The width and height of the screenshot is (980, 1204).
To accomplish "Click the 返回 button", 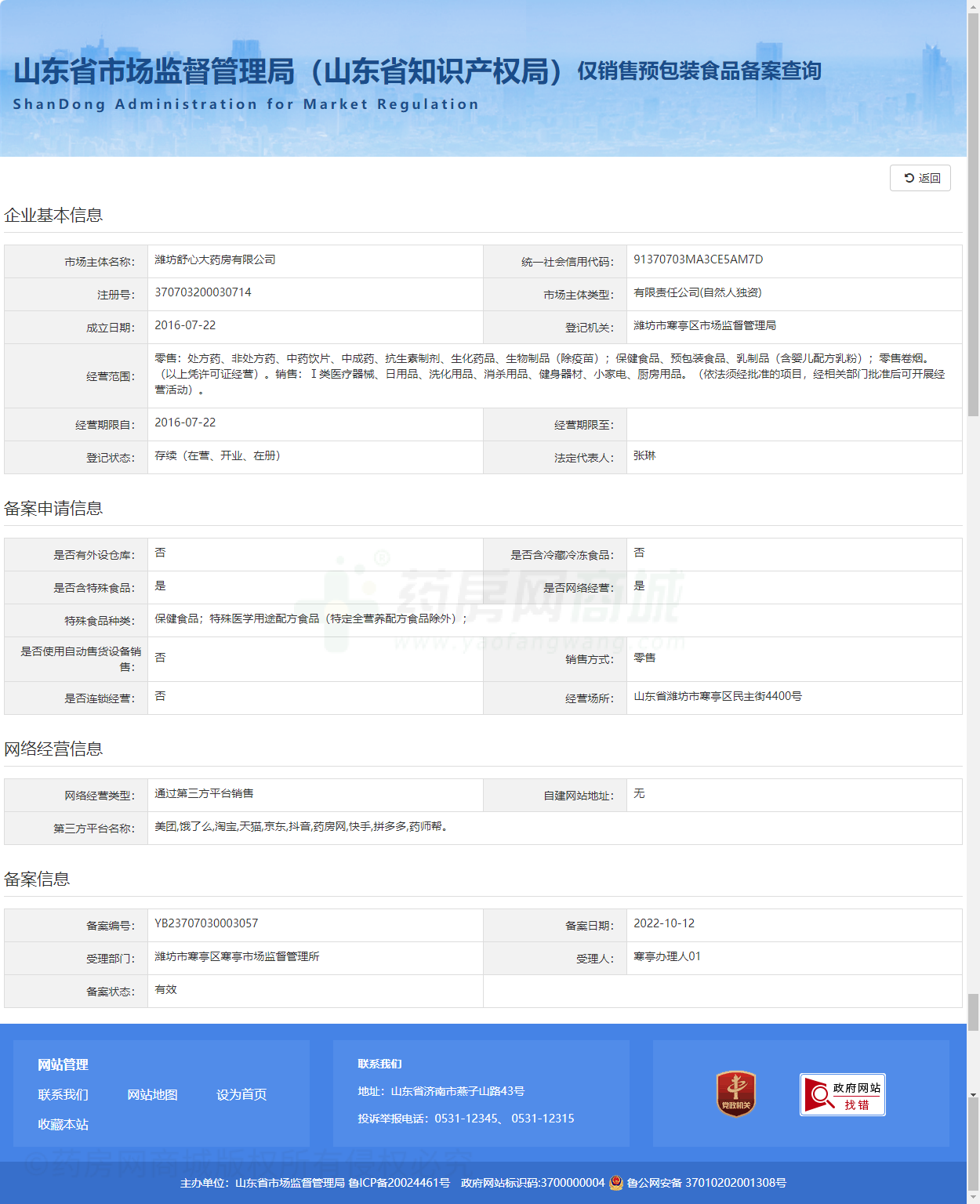I will point(920,178).
